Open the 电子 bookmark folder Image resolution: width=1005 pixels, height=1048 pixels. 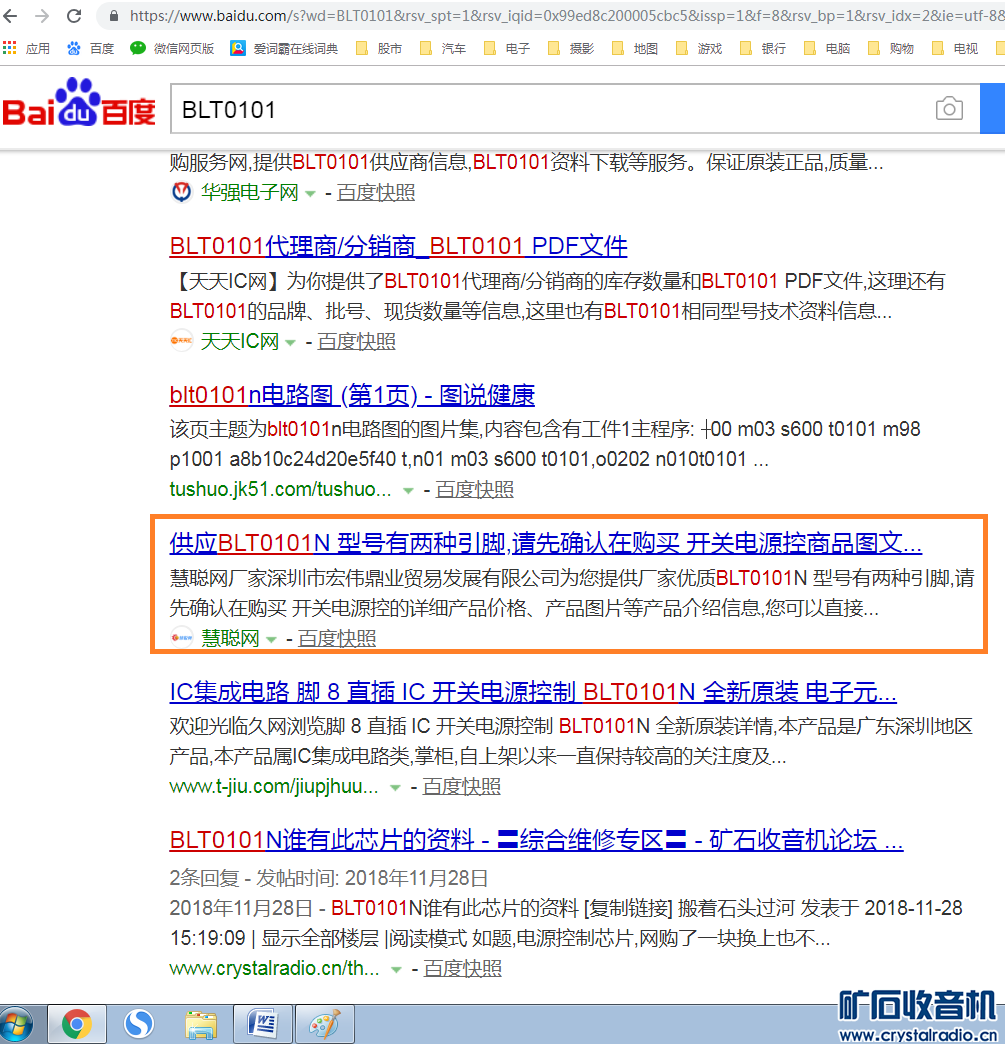[x=507, y=48]
